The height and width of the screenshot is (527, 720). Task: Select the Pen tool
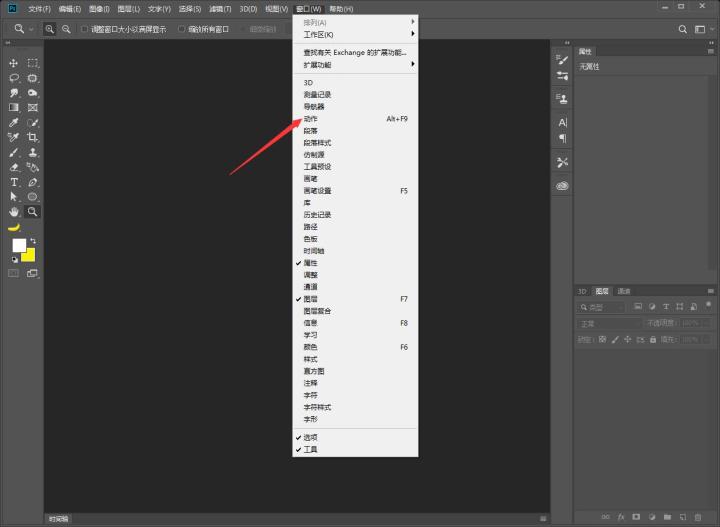tap(32, 182)
